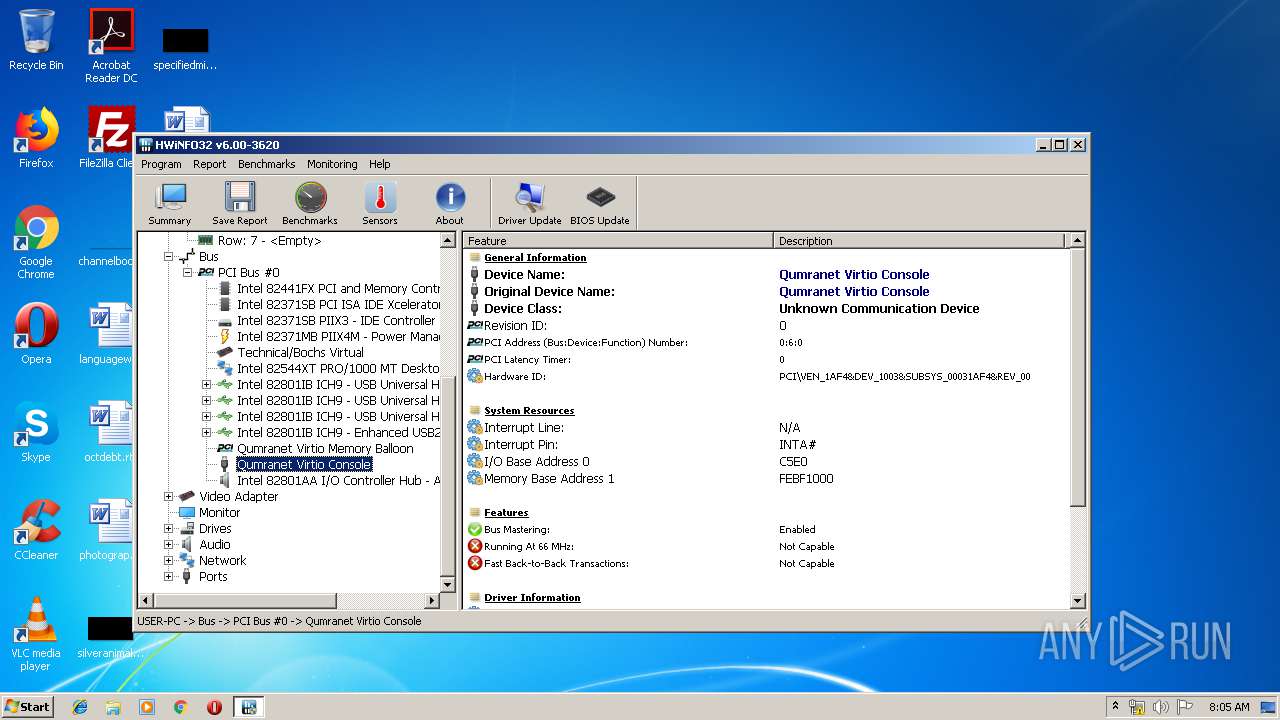Click the Description column header
This screenshot has width=1280, height=720.
920,241
